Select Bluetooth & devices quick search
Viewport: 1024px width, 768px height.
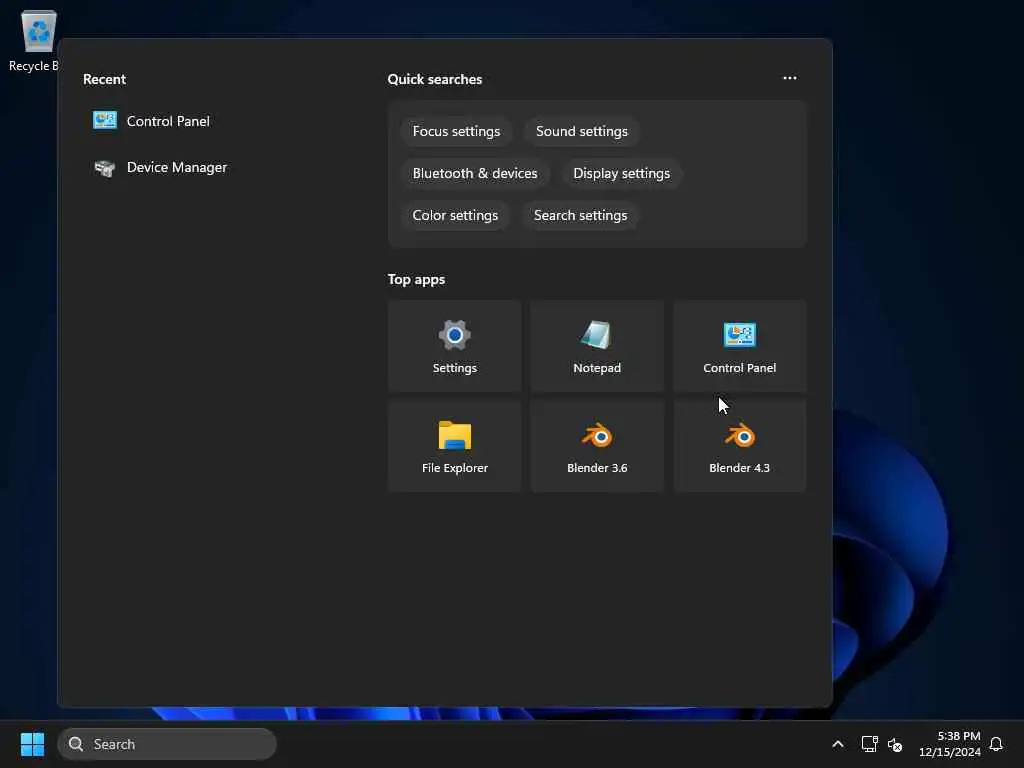tap(475, 173)
